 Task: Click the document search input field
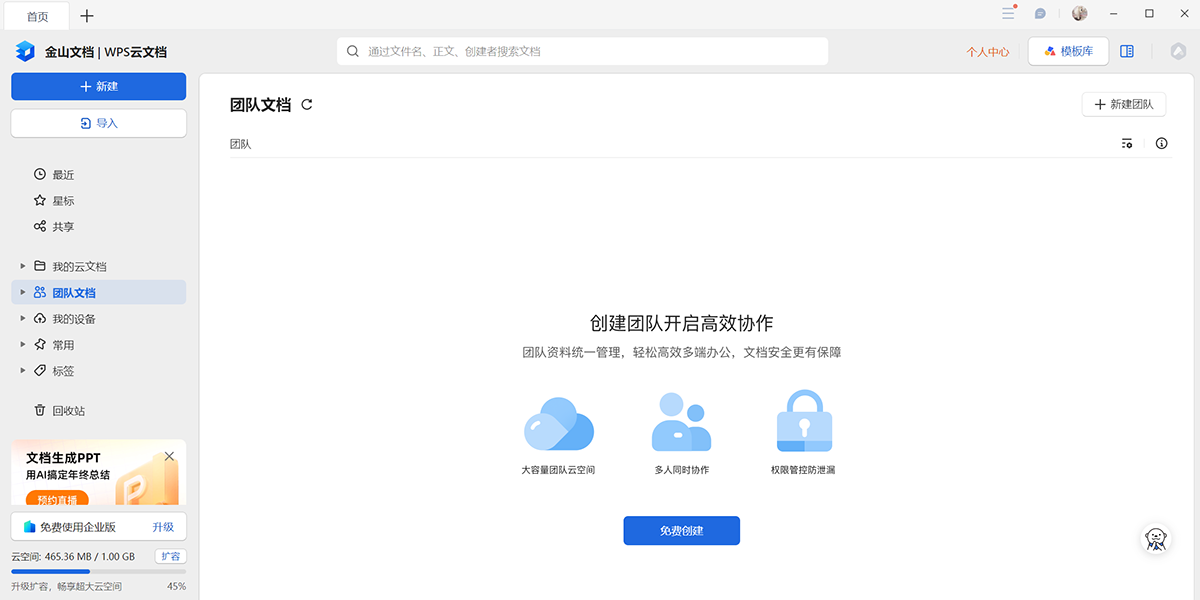point(590,51)
